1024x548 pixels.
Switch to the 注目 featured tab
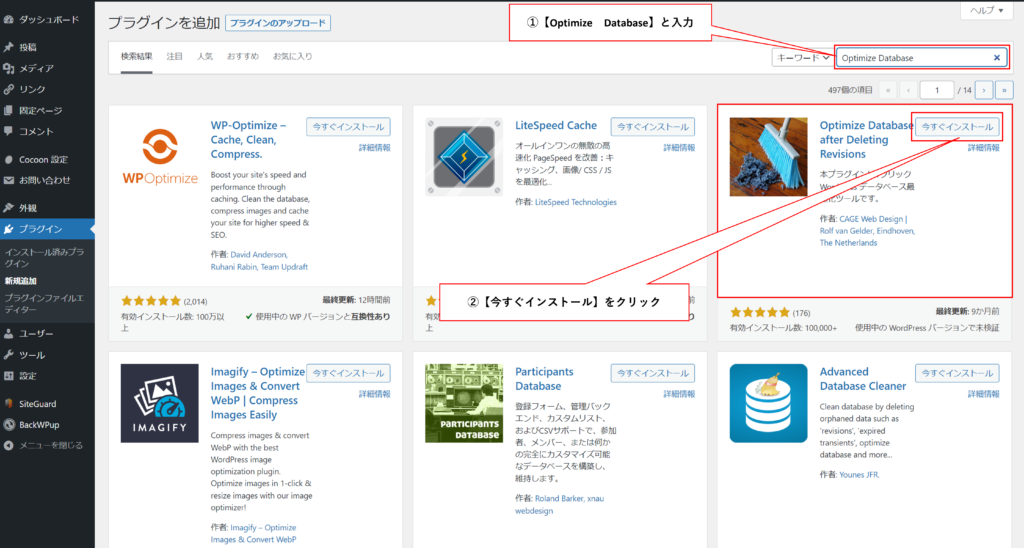point(174,56)
